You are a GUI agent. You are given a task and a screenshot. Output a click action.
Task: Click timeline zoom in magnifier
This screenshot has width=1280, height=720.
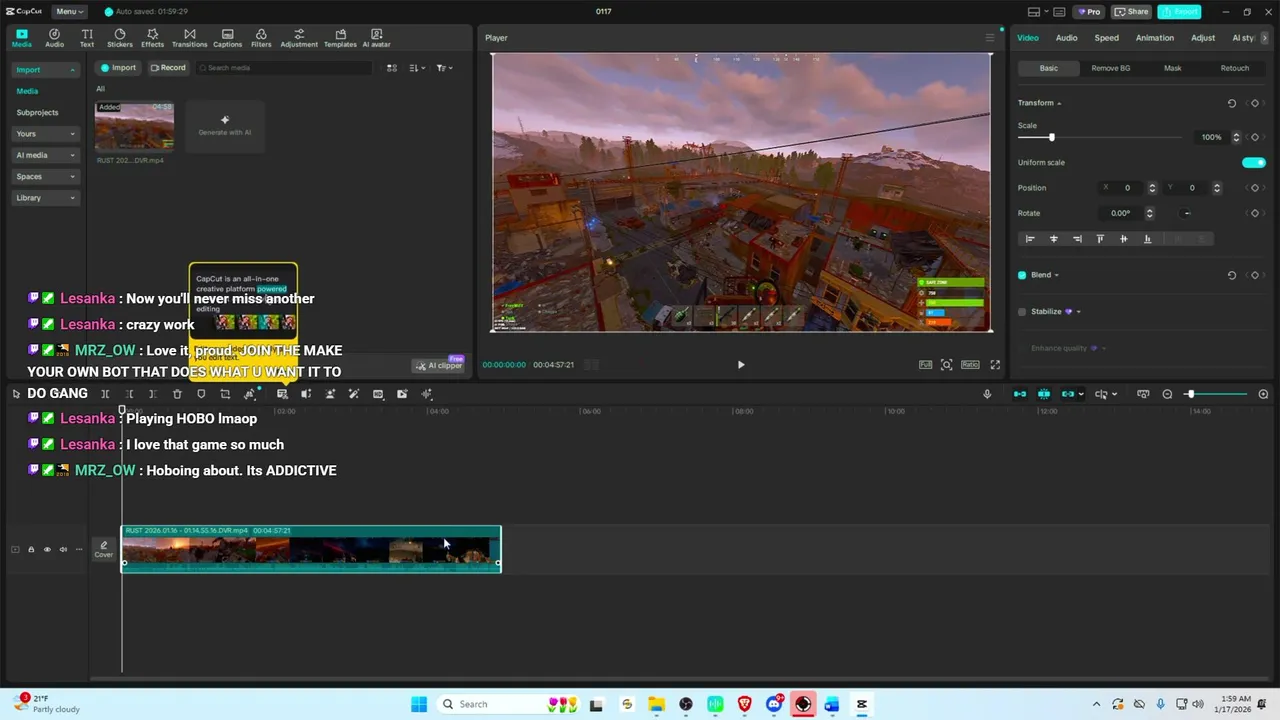pos(1263,394)
